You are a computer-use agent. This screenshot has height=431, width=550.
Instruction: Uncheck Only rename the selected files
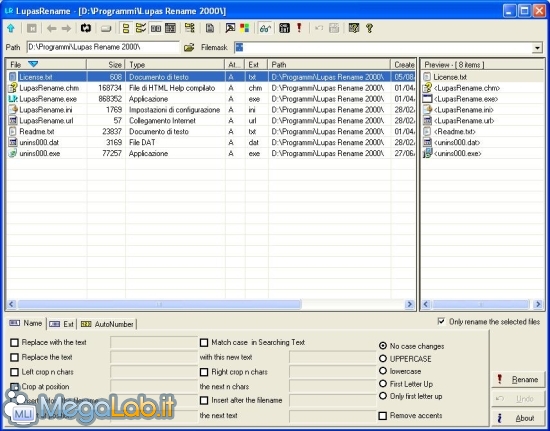point(441,321)
